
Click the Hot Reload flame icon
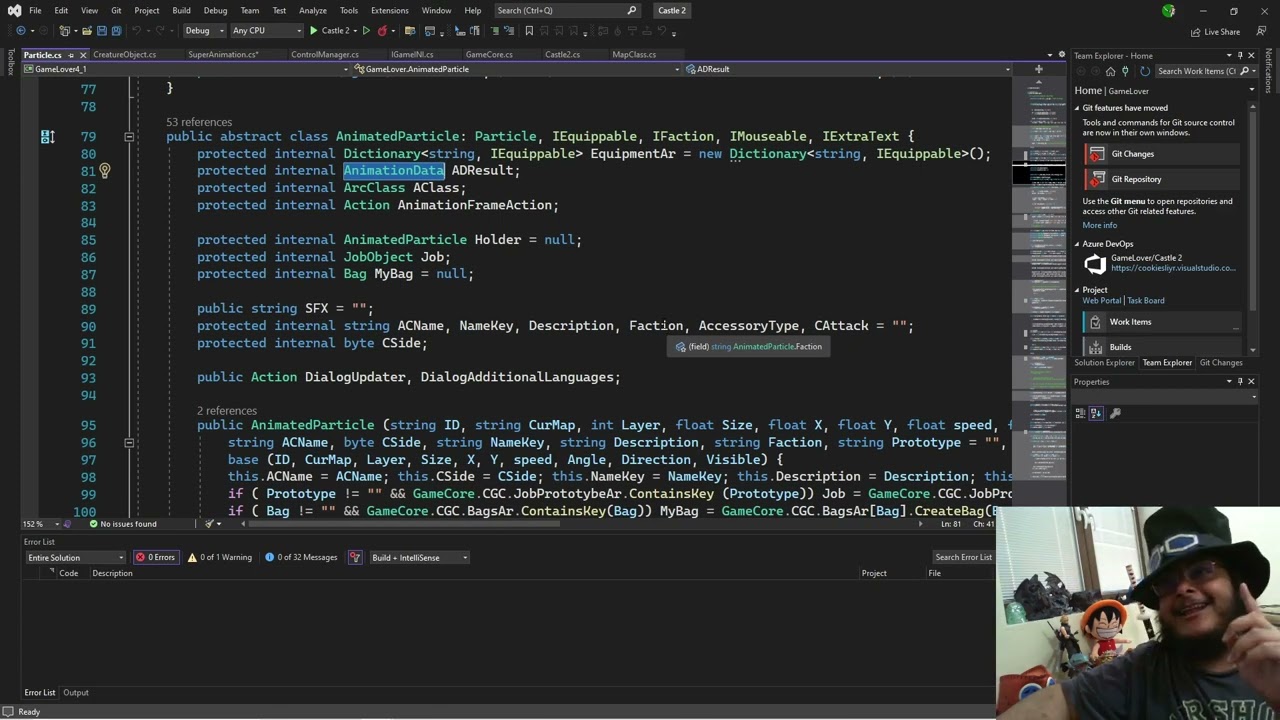point(382,31)
